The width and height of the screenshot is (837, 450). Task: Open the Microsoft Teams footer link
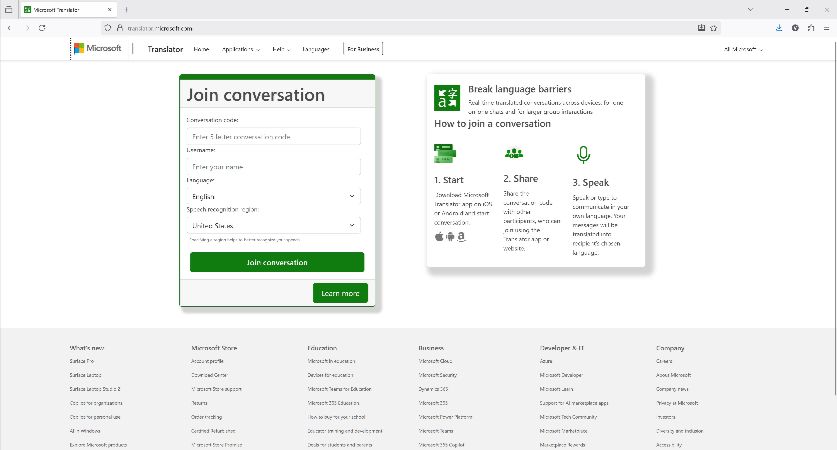coord(436,431)
